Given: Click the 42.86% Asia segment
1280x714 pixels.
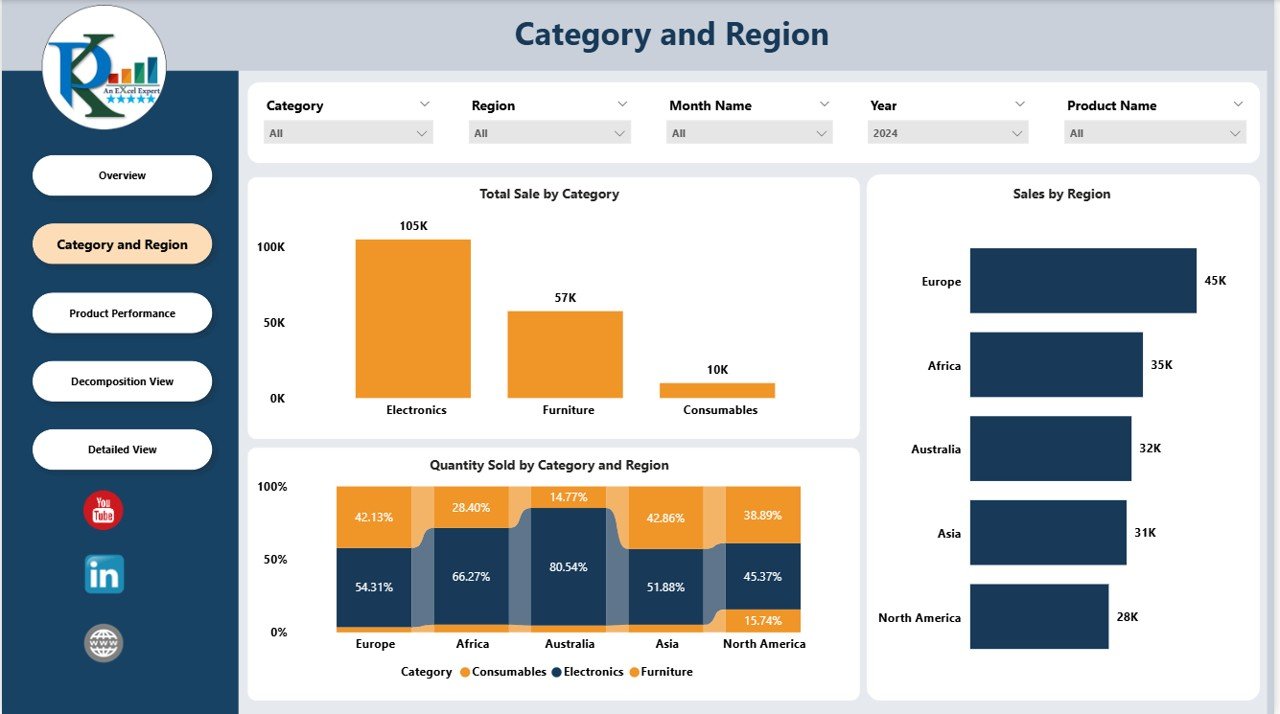Looking at the screenshot, I should [x=665, y=518].
